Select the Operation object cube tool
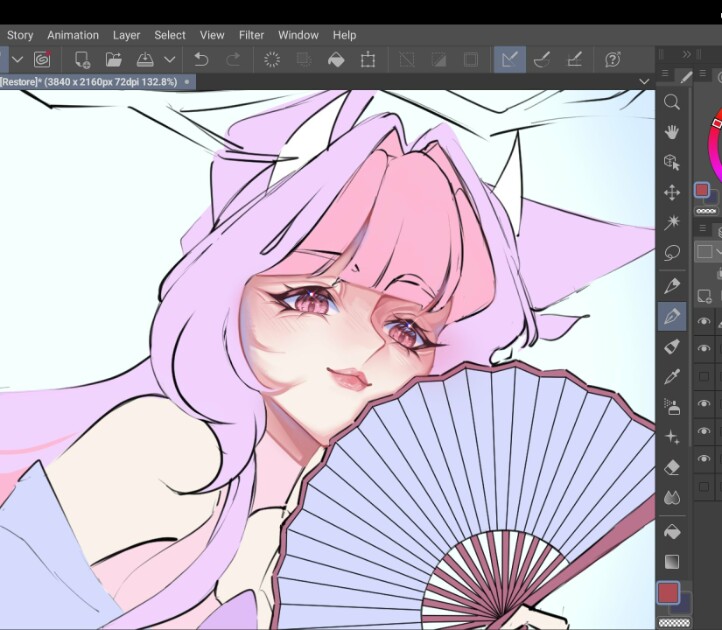This screenshot has width=722, height=630. [x=672, y=162]
